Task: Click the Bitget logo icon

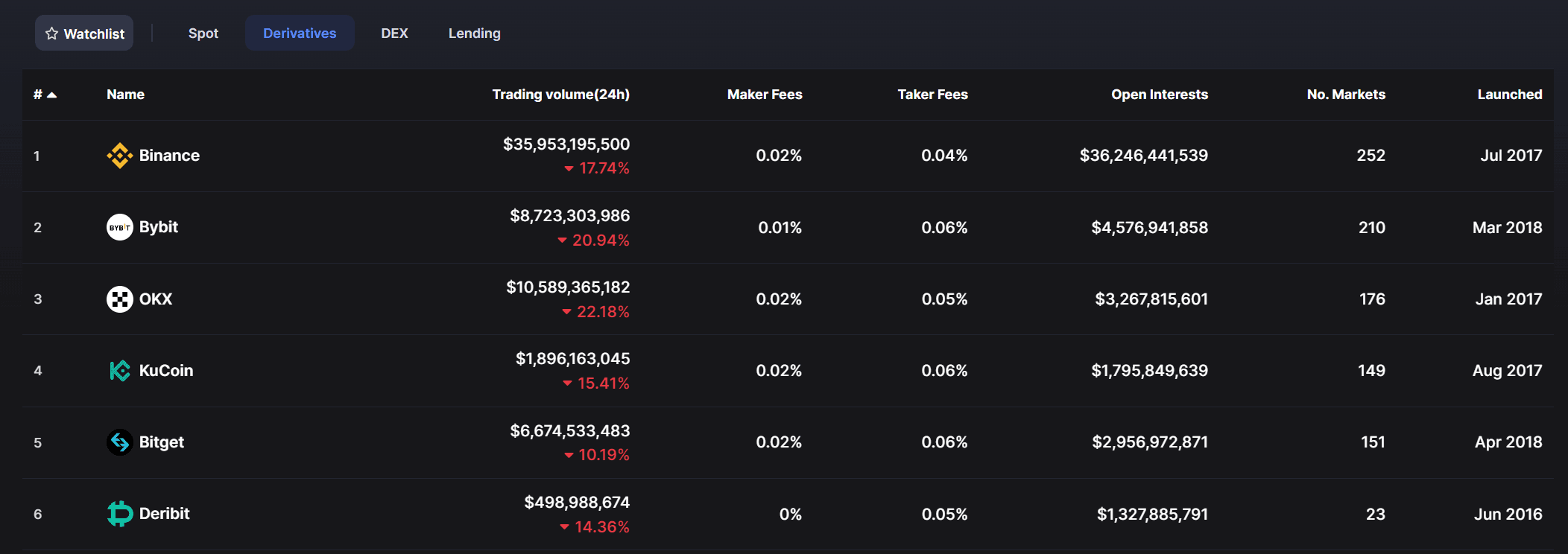Action: pyautogui.click(x=120, y=442)
